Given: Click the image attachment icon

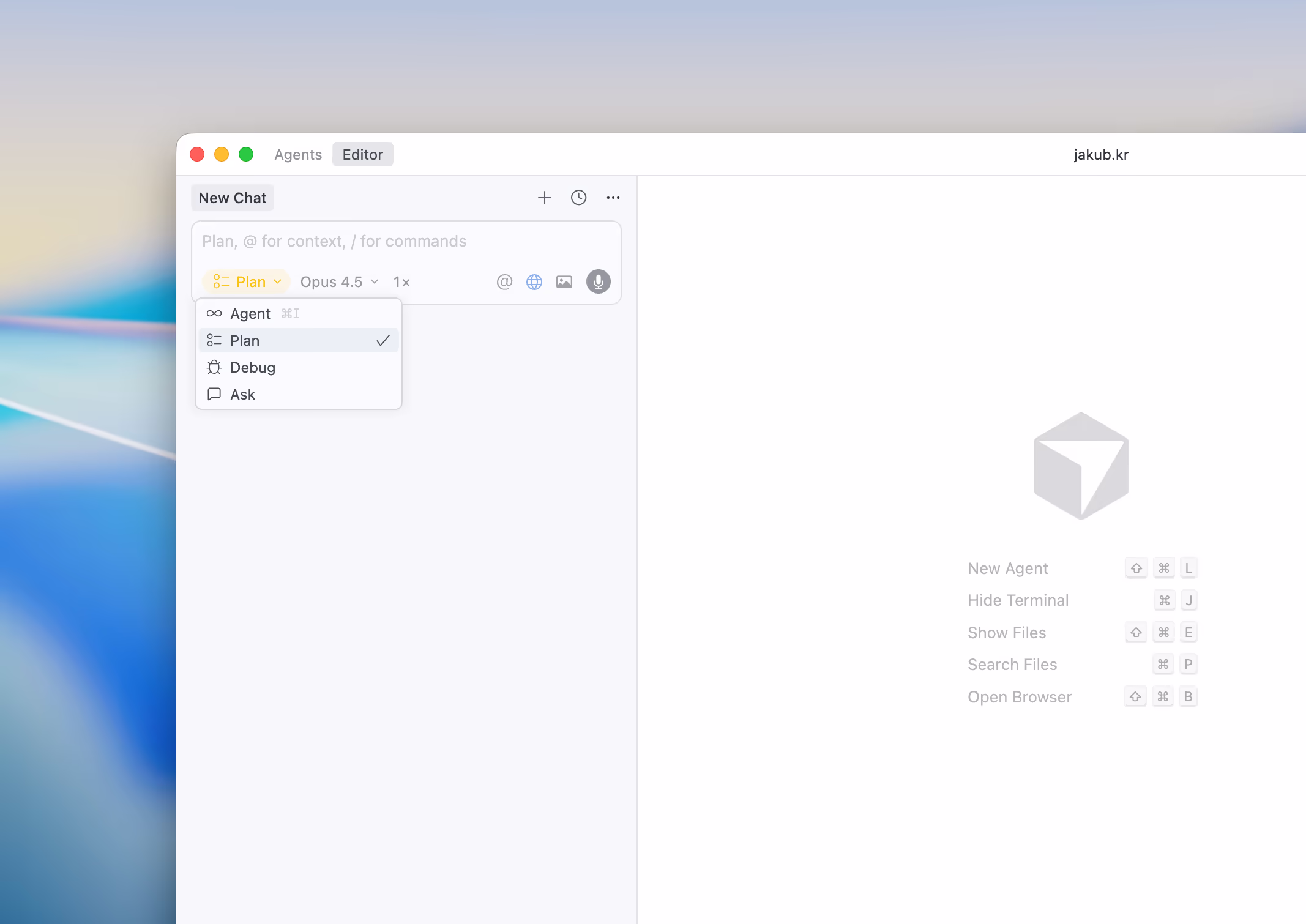Looking at the screenshot, I should tap(564, 281).
